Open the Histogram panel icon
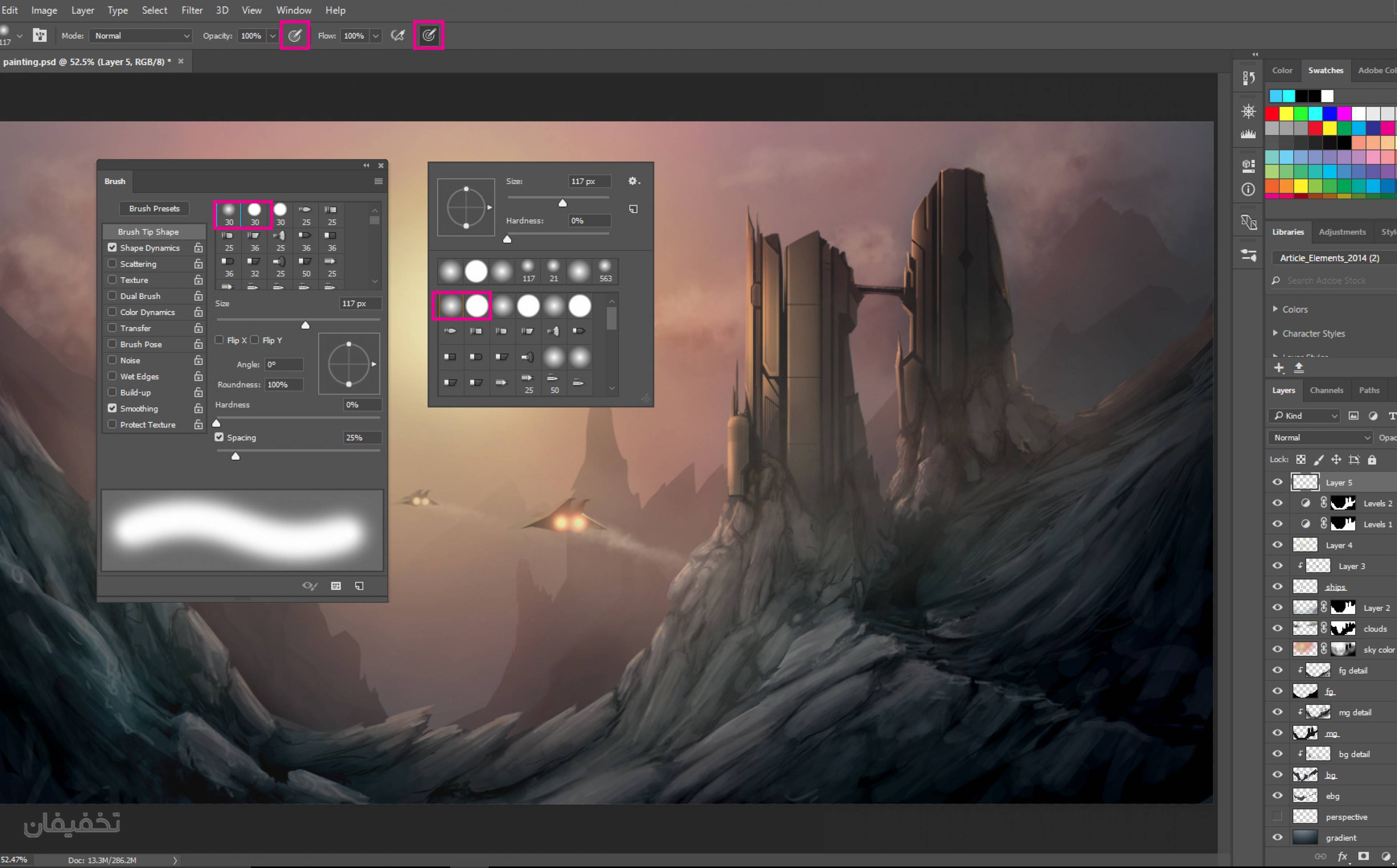The height and width of the screenshot is (868, 1397). point(1248,134)
